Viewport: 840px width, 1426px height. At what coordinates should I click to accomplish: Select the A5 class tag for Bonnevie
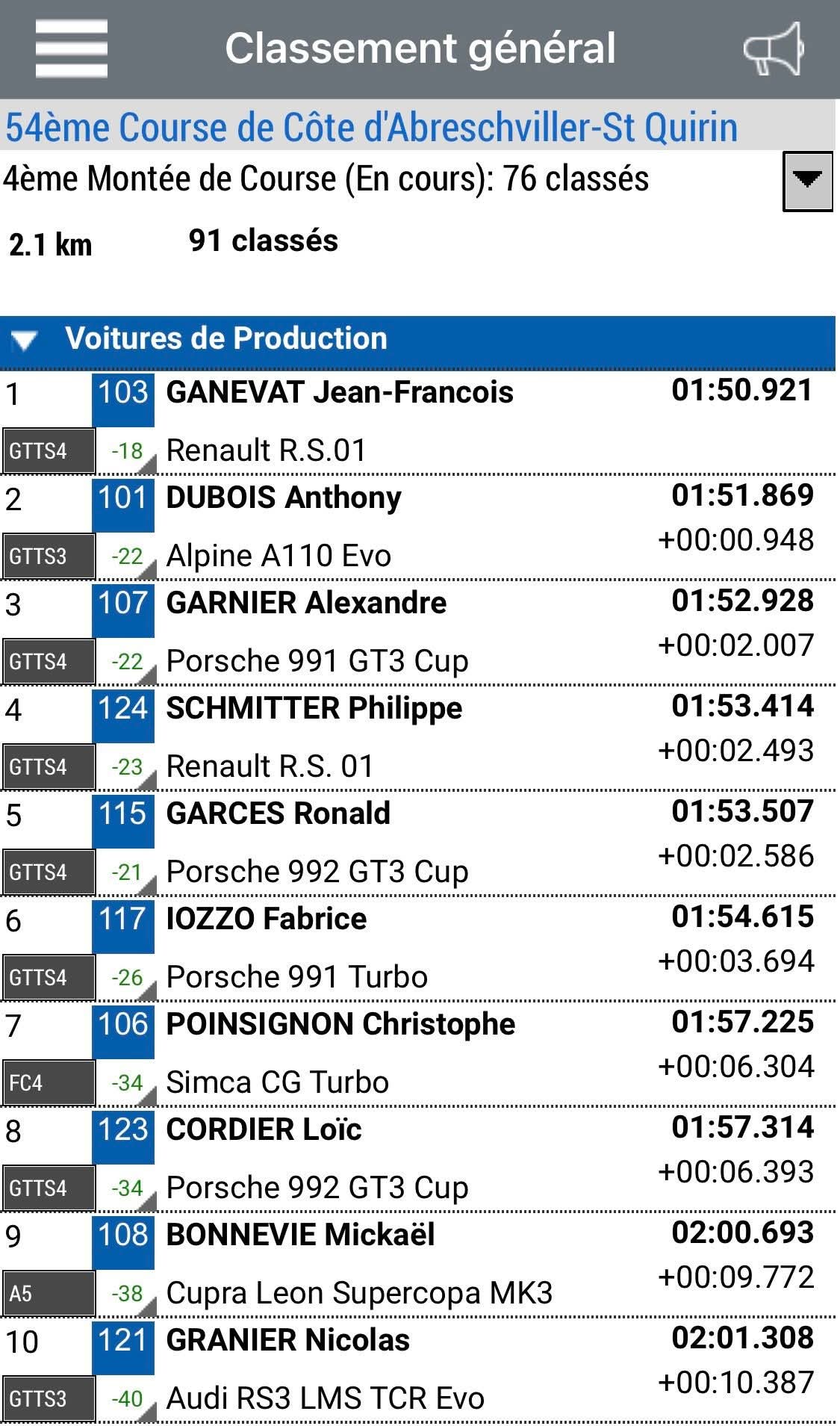tap(48, 1294)
